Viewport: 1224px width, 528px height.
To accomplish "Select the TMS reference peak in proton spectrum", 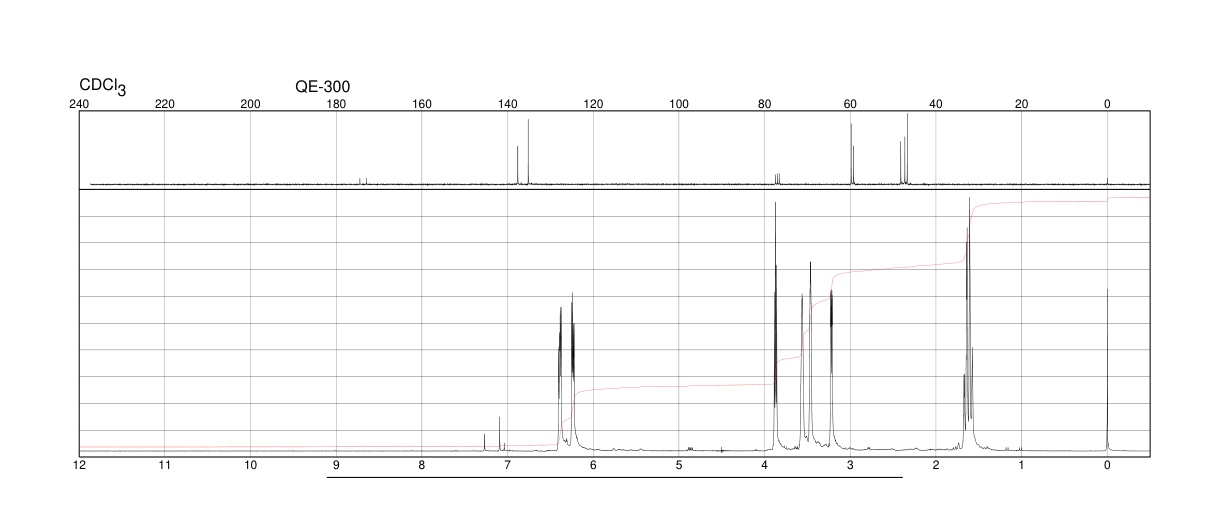I will click(x=1107, y=370).
